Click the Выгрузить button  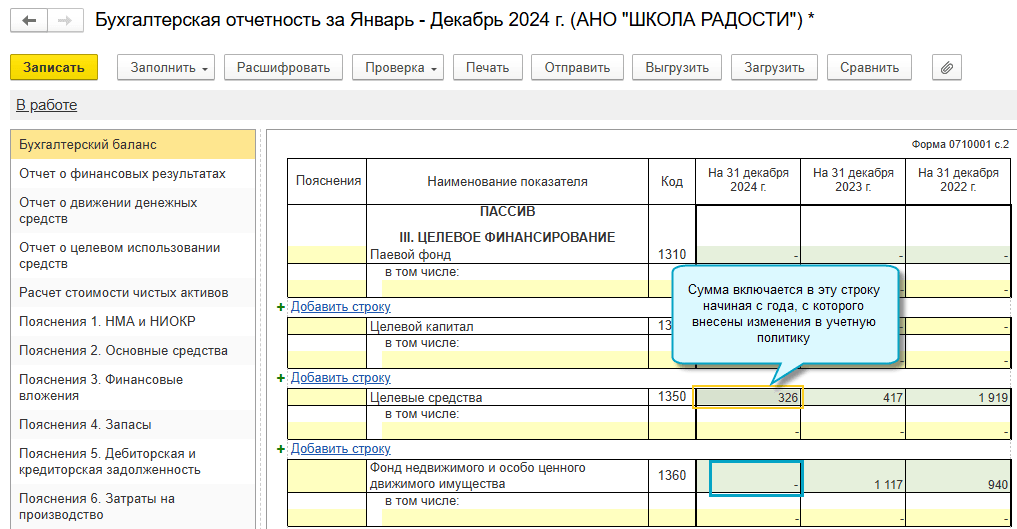677,67
